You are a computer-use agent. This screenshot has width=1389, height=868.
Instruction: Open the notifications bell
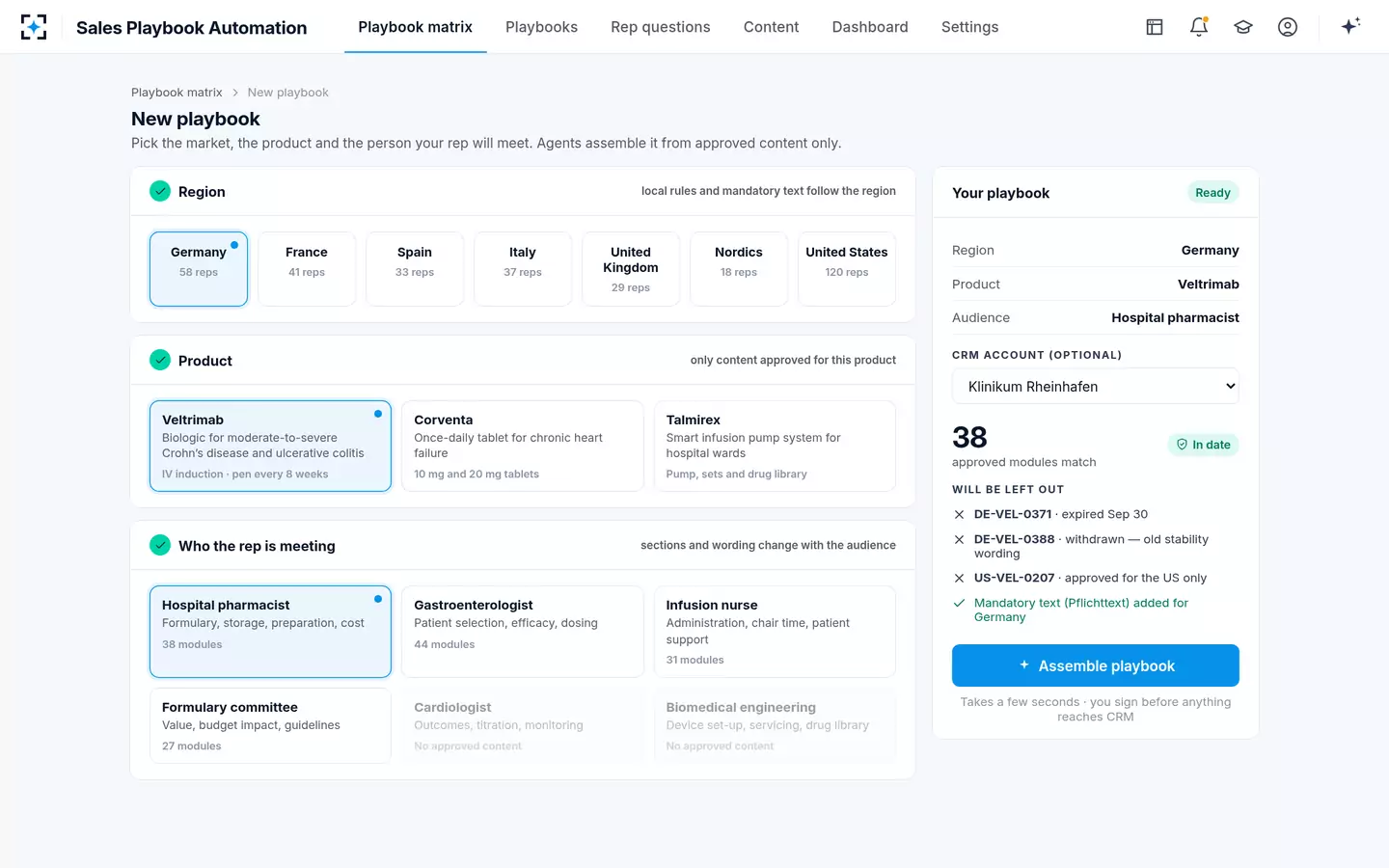click(x=1199, y=27)
